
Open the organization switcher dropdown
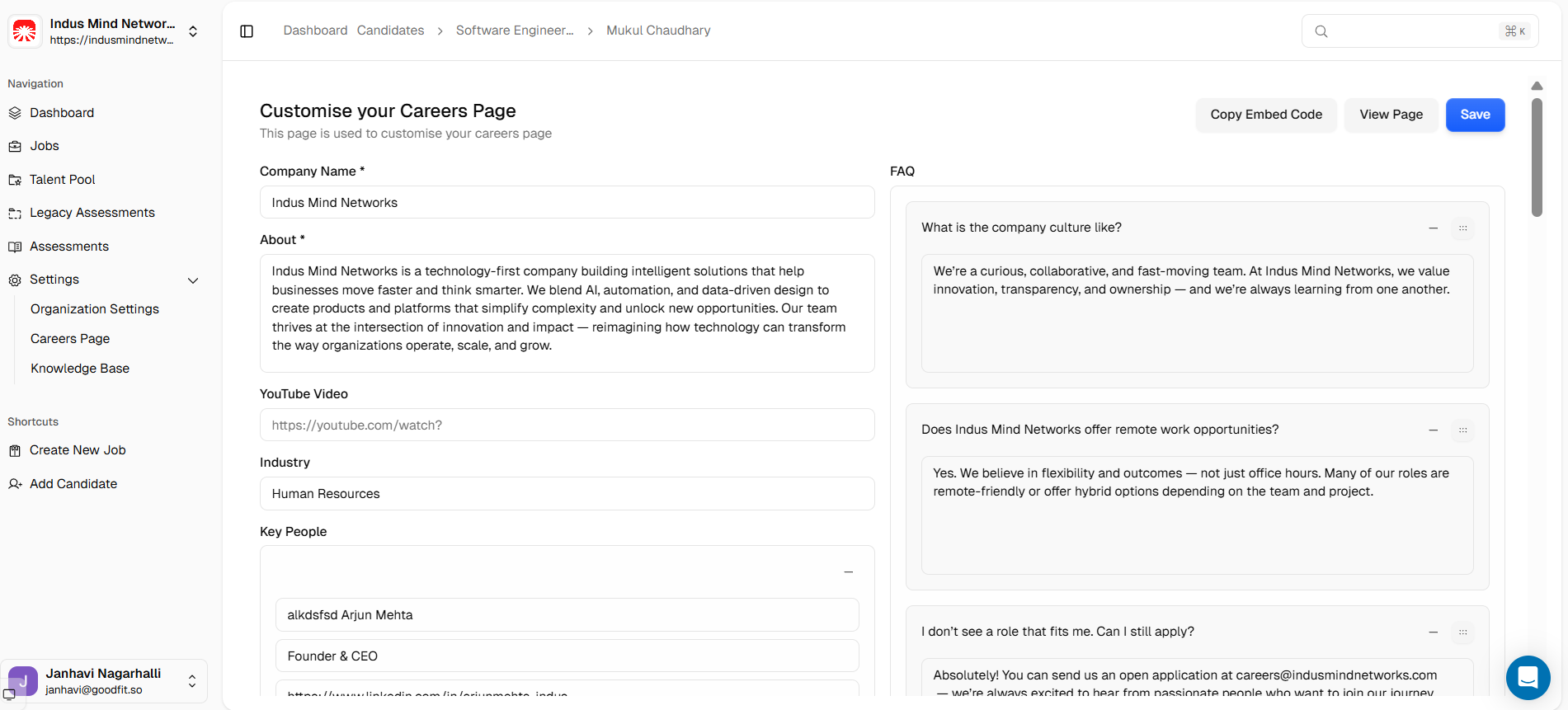coord(193,31)
